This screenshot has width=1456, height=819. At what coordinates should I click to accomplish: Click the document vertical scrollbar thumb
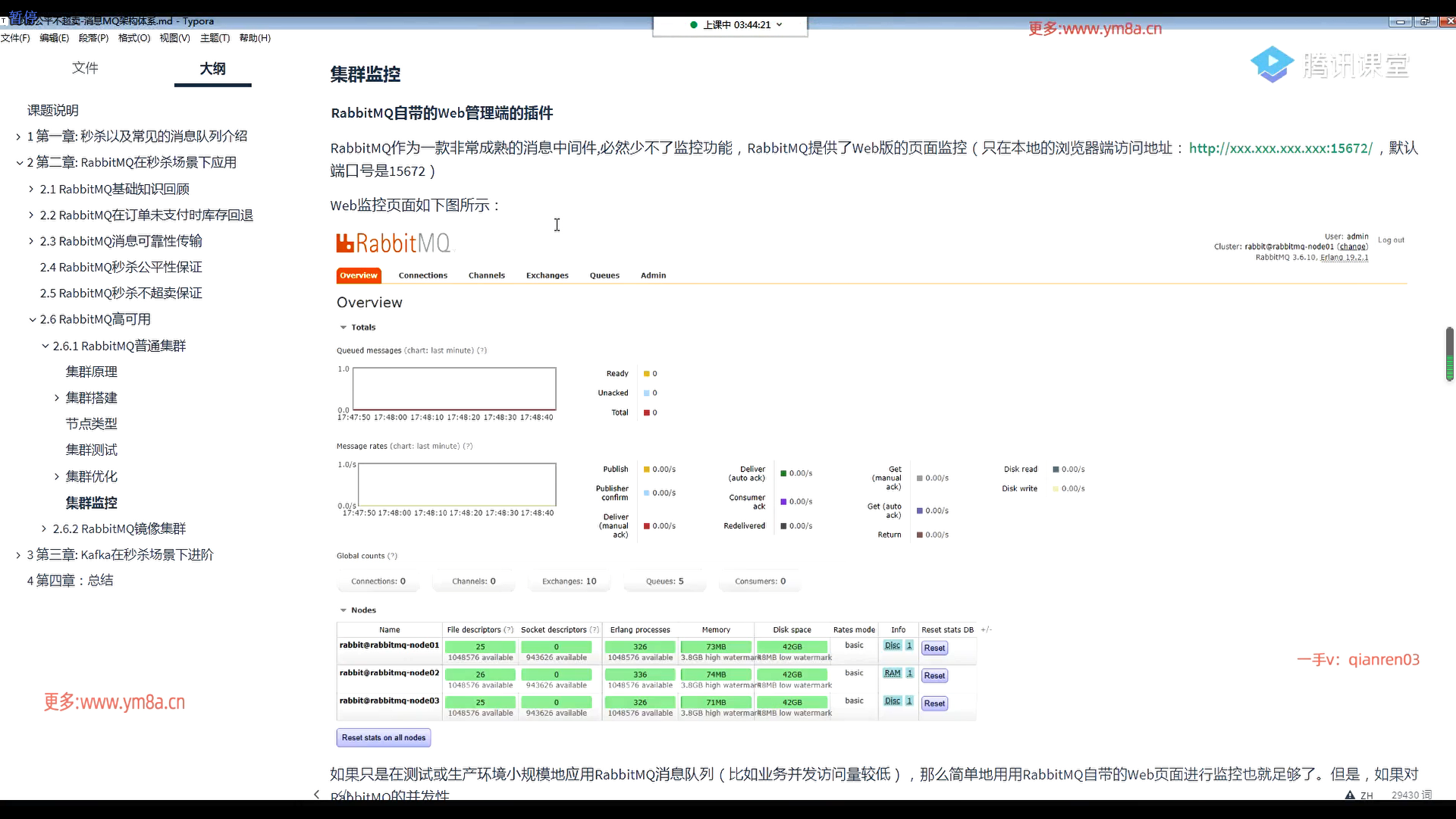[1449, 353]
